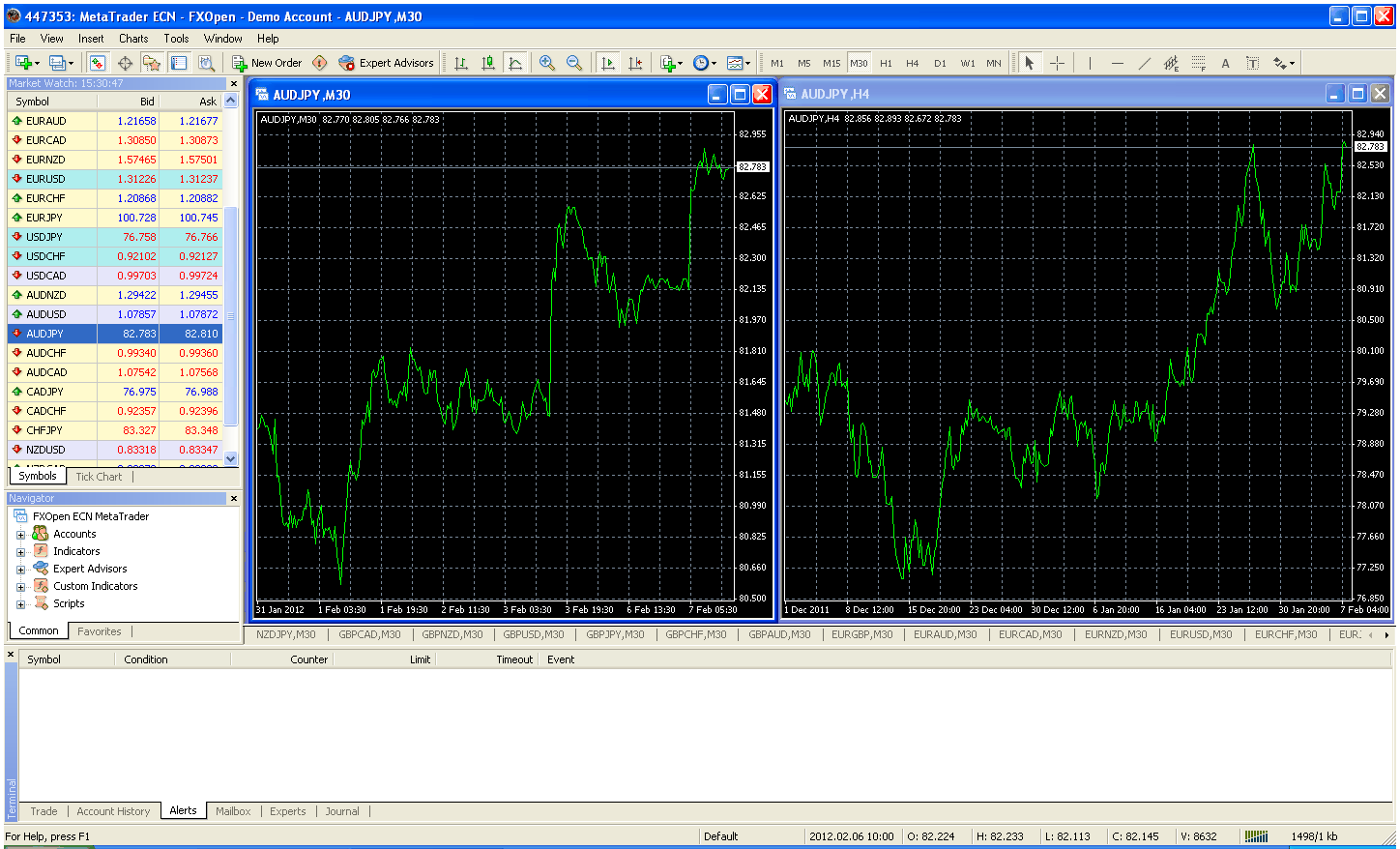Select the Trendline drawing tool
Screen dimensions: 1400x849
1145,63
